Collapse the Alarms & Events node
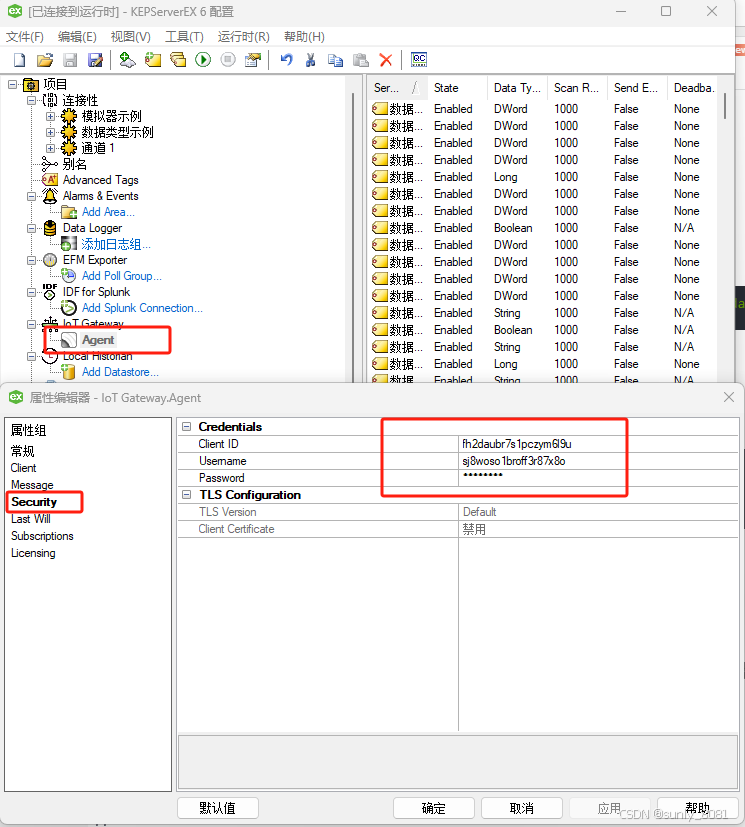This screenshot has height=827, width=745. pos(32,196)
